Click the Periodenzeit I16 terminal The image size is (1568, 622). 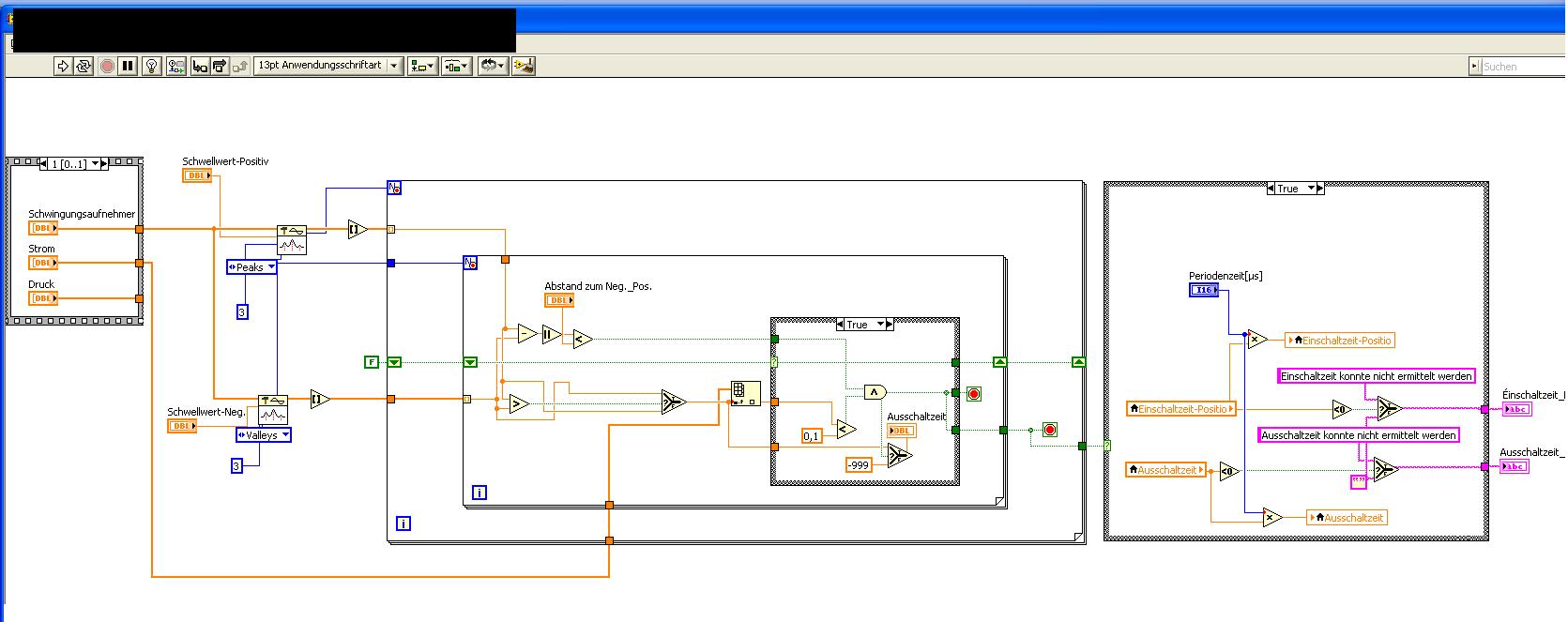coord(1204,291)
